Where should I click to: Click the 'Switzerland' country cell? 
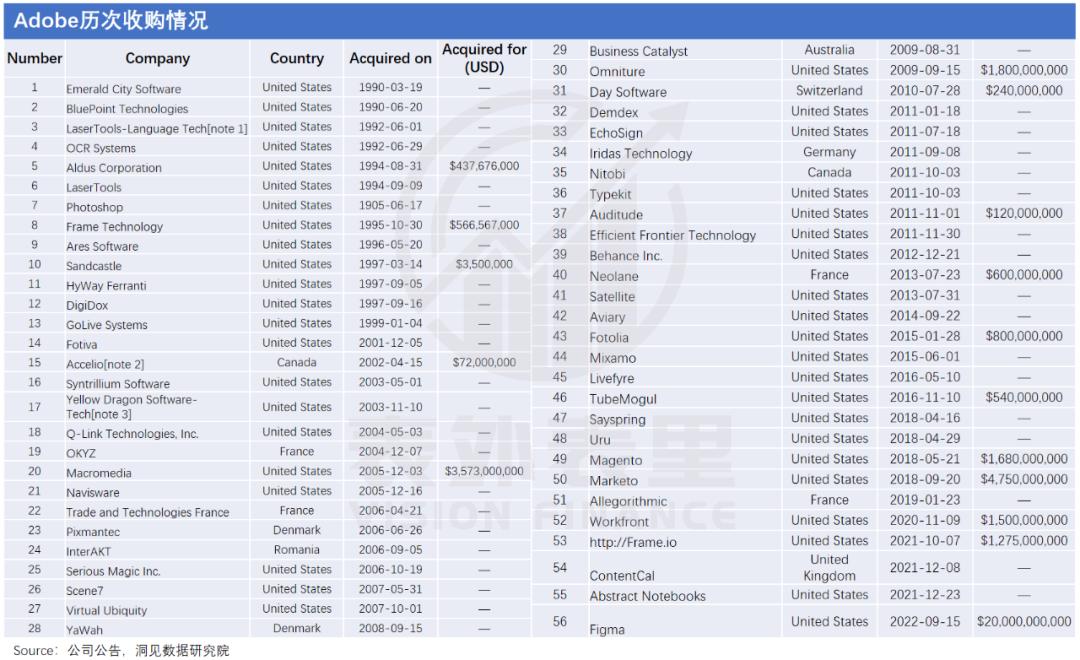pos(829,91)
